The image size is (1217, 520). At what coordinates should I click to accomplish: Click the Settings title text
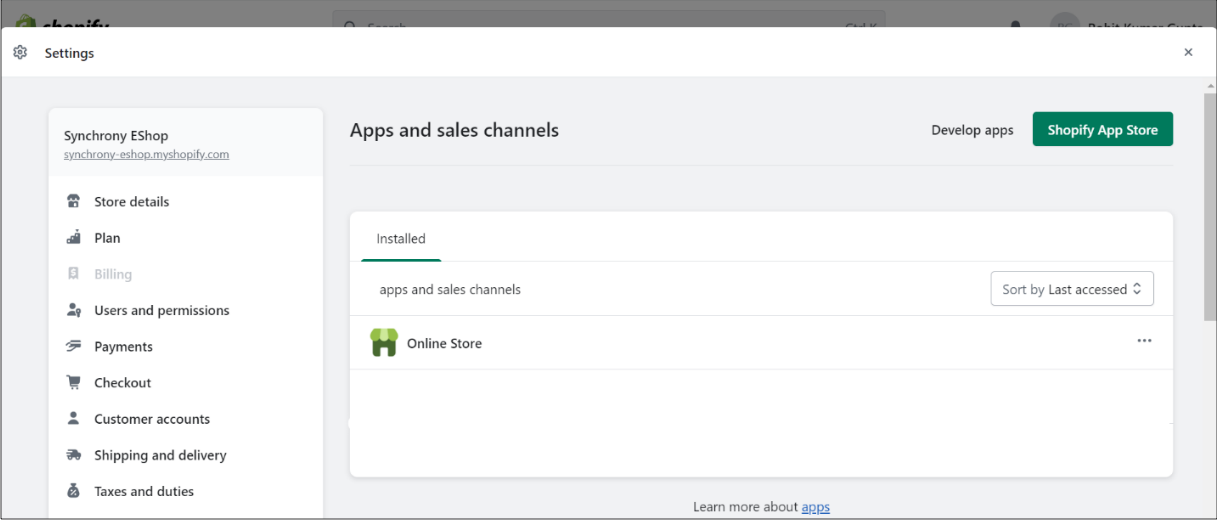[x=69, y=53]
